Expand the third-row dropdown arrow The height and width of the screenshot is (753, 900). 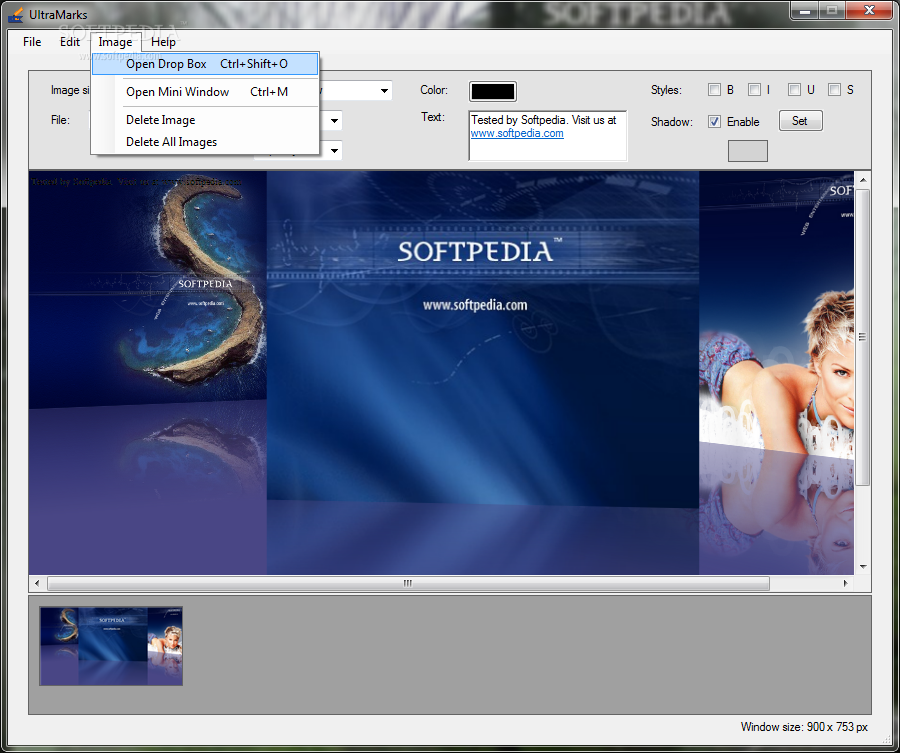click(334, 150)
